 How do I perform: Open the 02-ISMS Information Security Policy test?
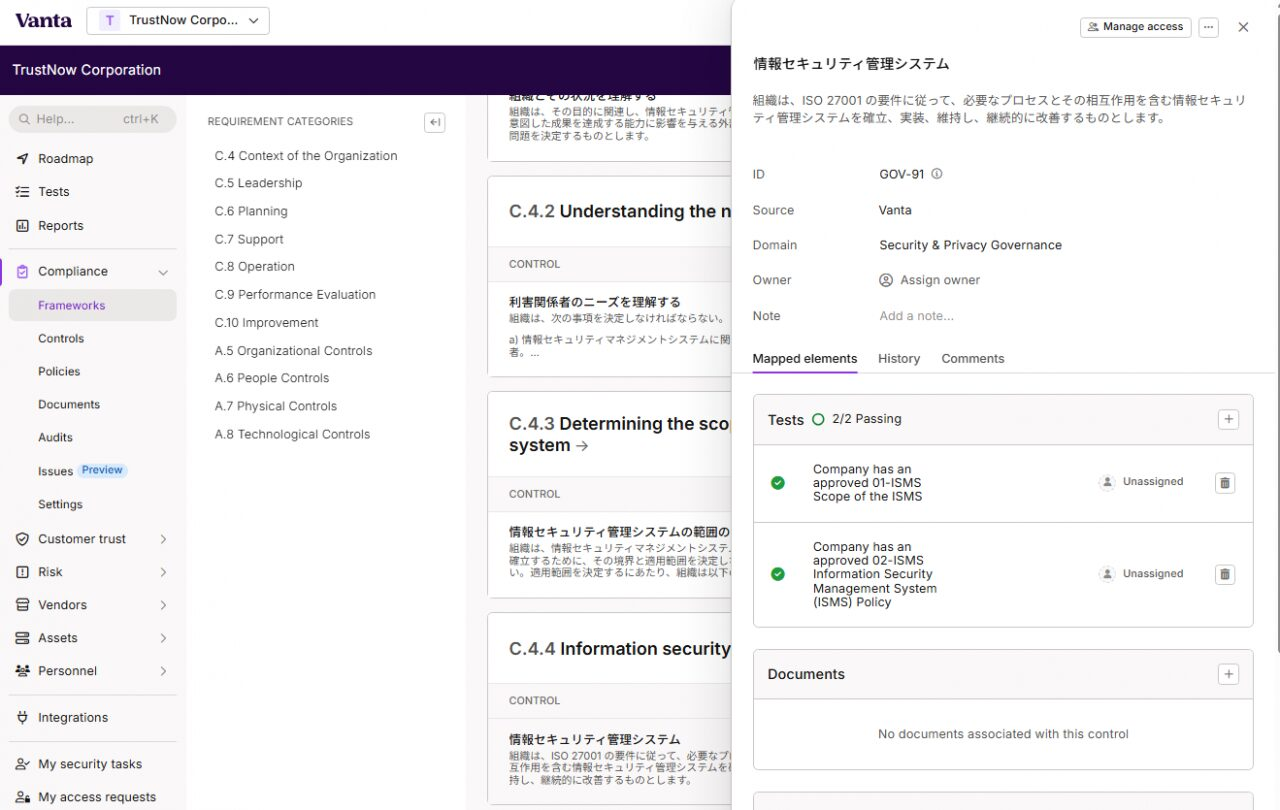[x=874, y=575]
